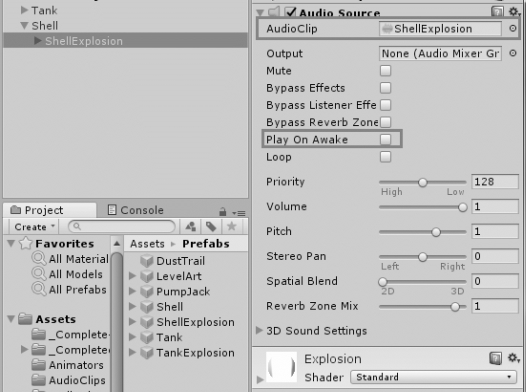The width and height of the screenshot is (526, 392).
Task: Click All Materials search favorite
Action: 70,259
